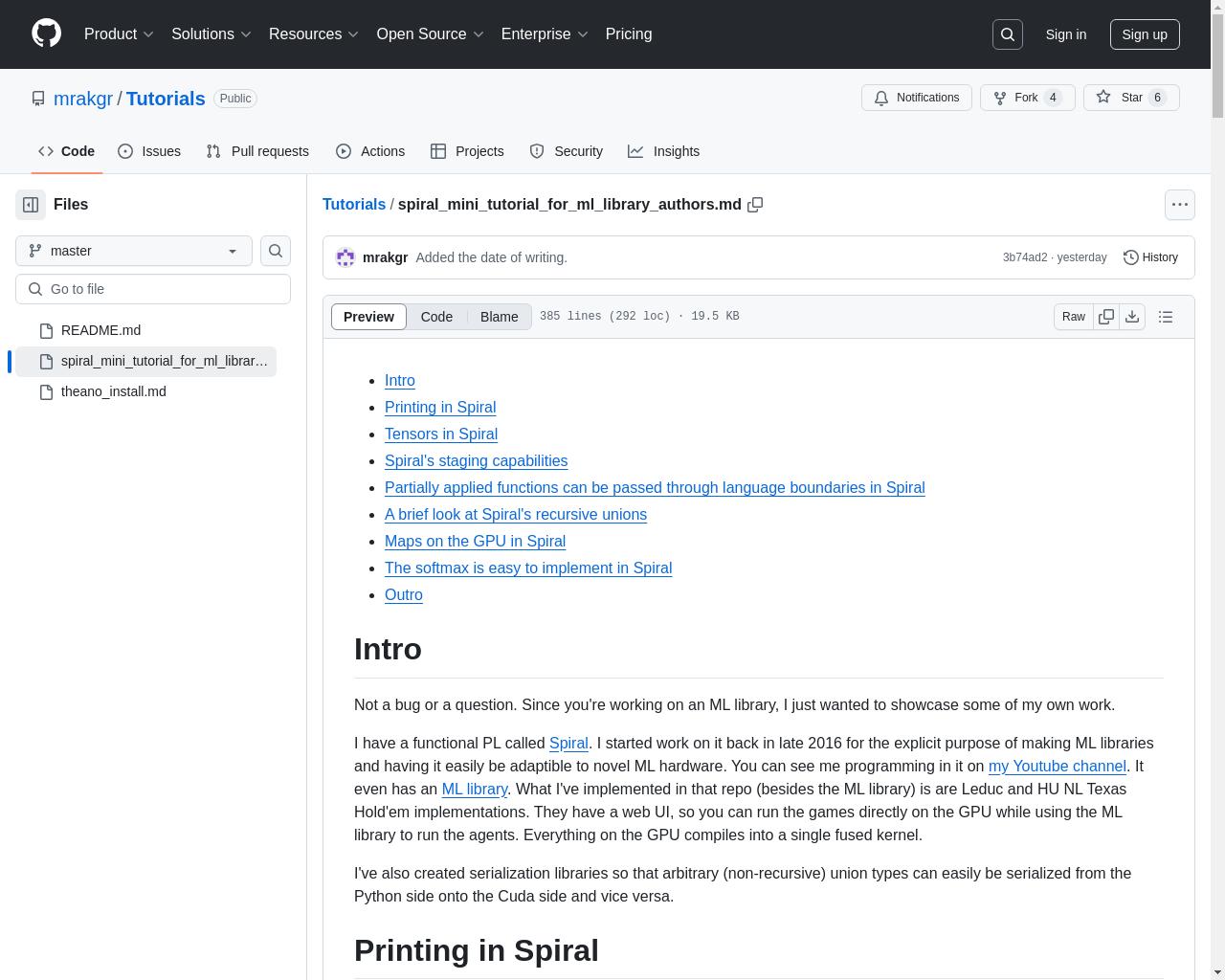Open the Projects tab
This screenshot has height=980, width=1225.
(467, 151)
